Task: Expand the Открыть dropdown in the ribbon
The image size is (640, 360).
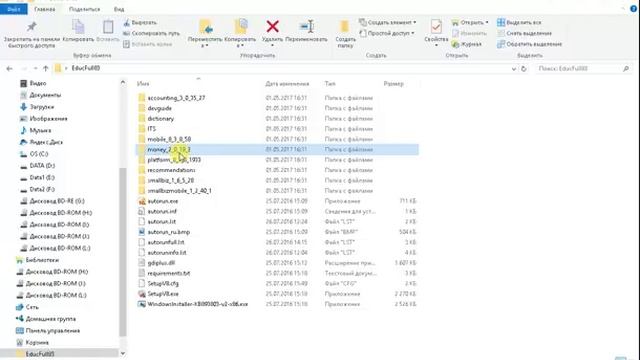Action: click(x=487, y=22)
